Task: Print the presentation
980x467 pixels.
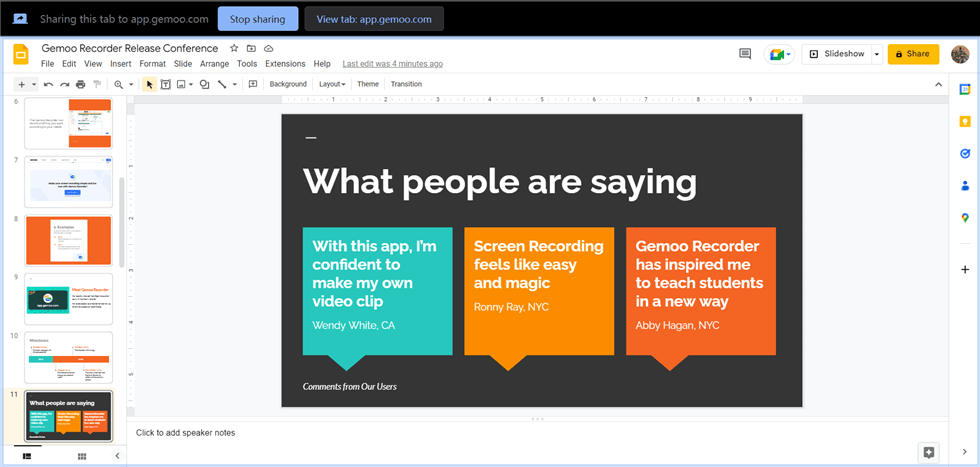Action: [81, 84]
